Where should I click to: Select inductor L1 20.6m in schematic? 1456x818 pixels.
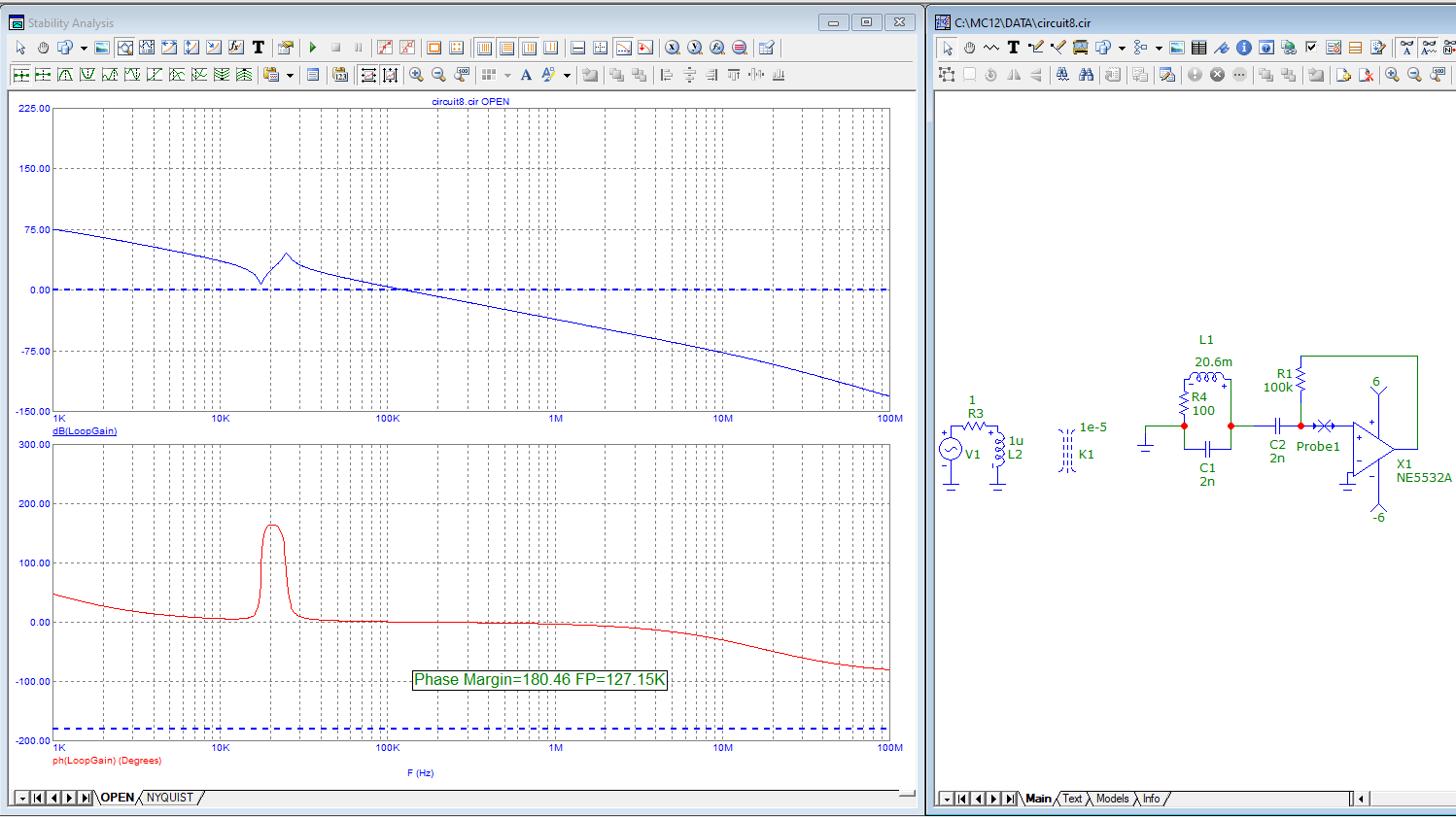1207,377
